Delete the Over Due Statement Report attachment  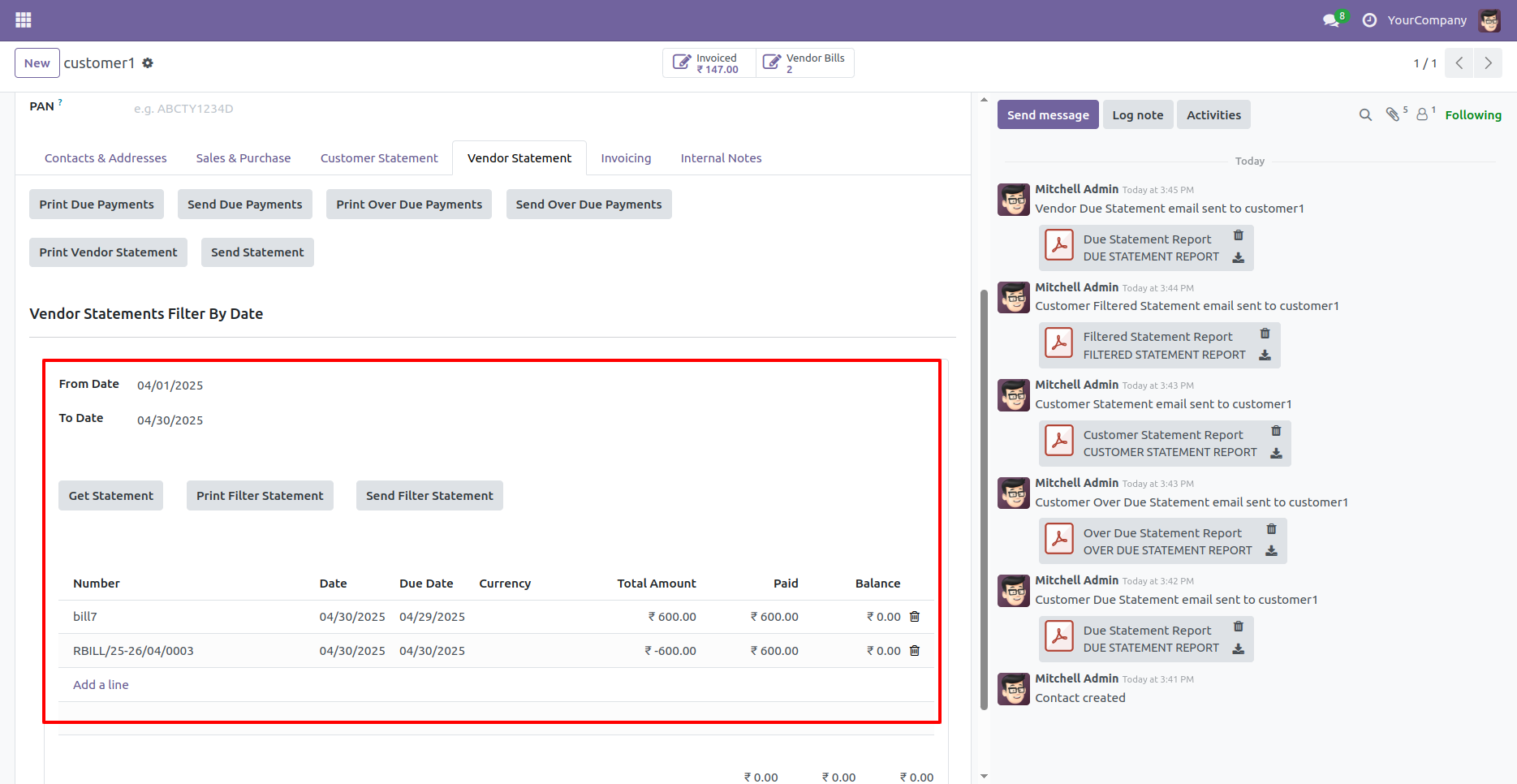(x=1272, y=528)
